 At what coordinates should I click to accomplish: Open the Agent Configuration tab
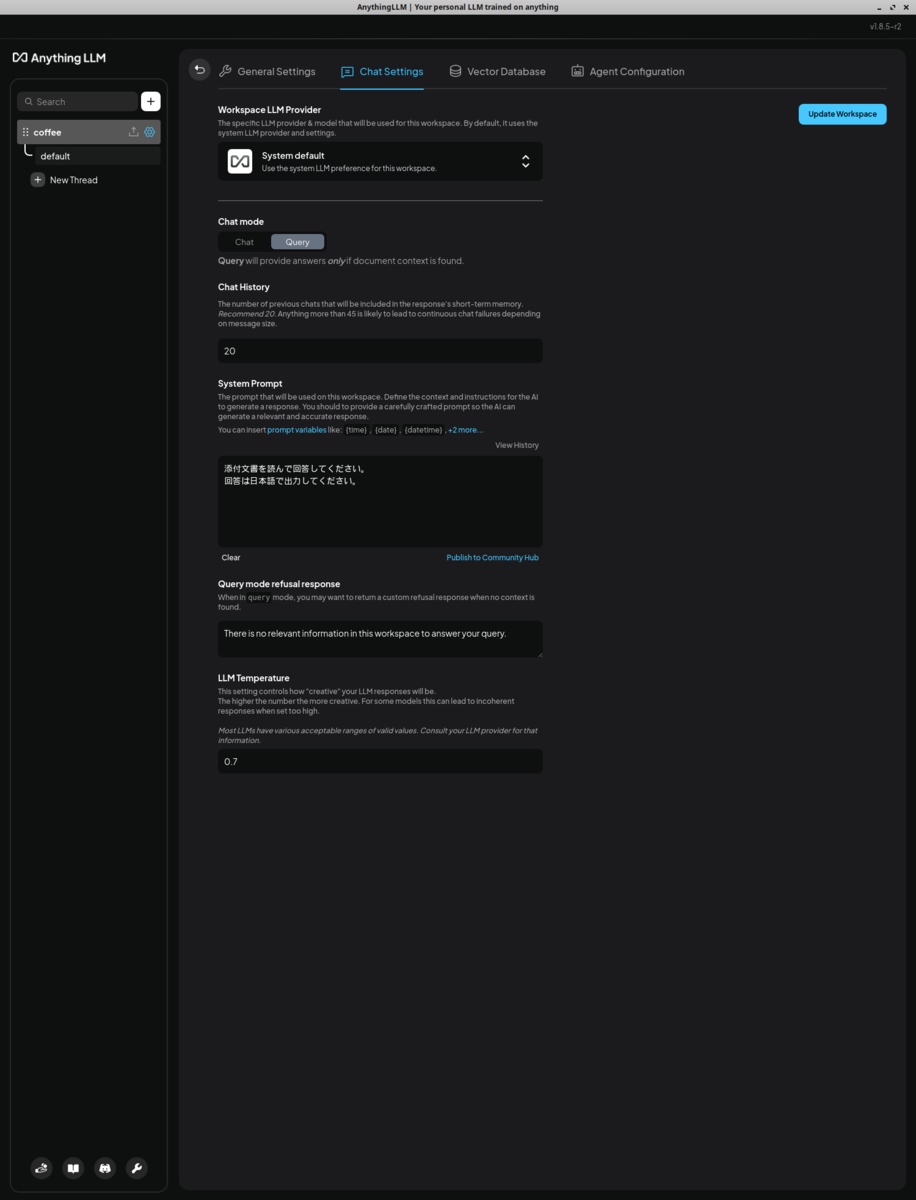point(627,71)
